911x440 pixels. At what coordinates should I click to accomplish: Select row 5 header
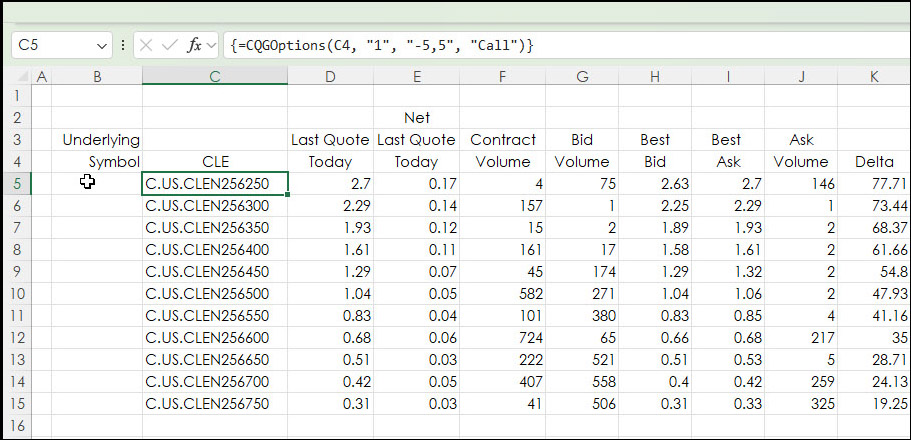(x=16, y=183)
